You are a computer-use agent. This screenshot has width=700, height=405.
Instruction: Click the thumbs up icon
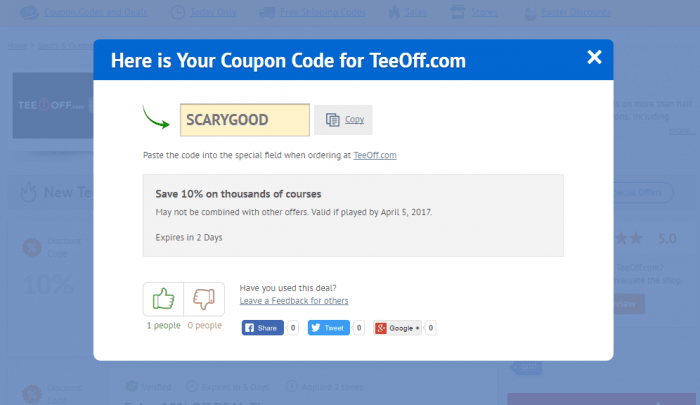coord(163,299)
